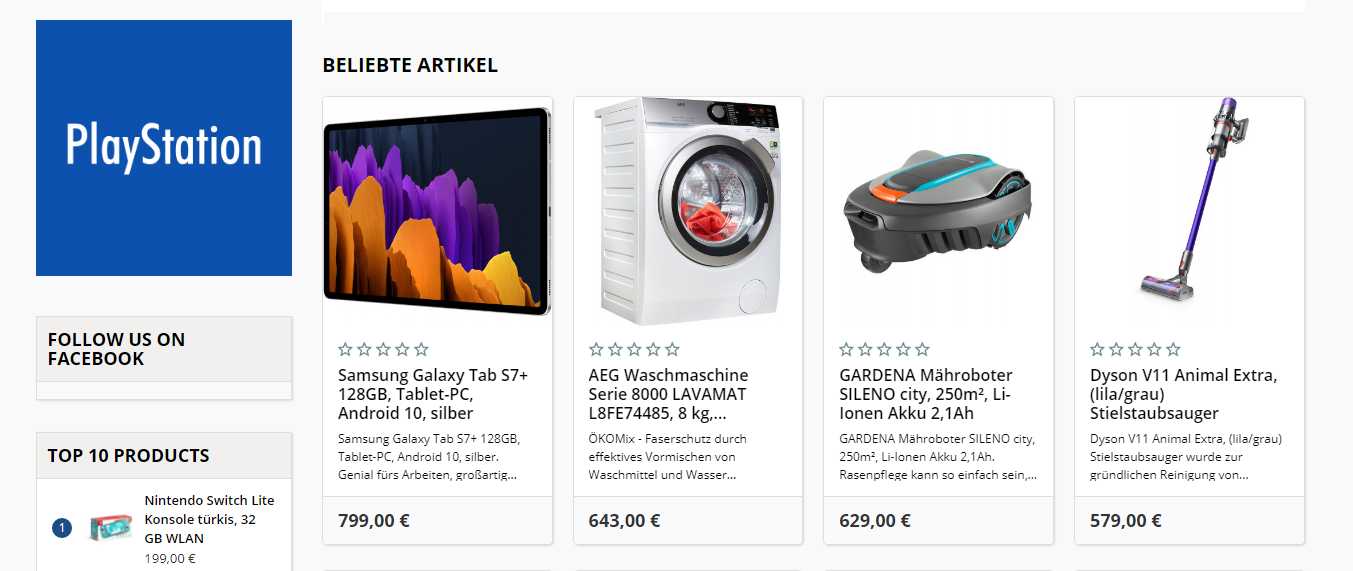Screen dimensions: 1353x571
Task: Rate GARDENA Mähroboter with third star
Action: pyautogui.click(x=884, y=349)
